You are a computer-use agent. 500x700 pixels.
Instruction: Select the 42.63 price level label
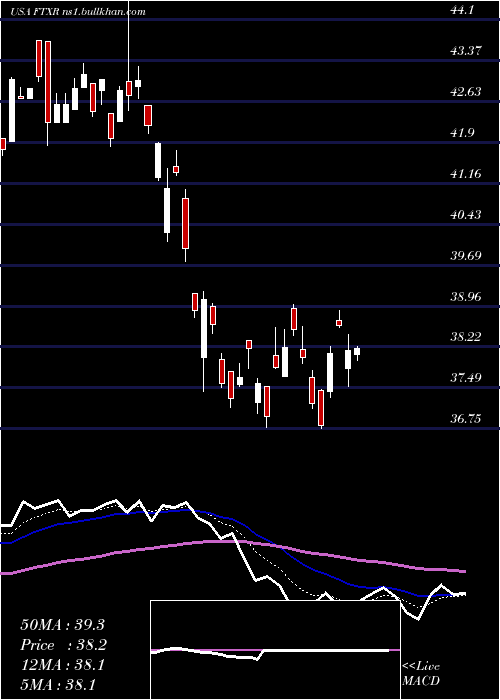tap(466, 92)
